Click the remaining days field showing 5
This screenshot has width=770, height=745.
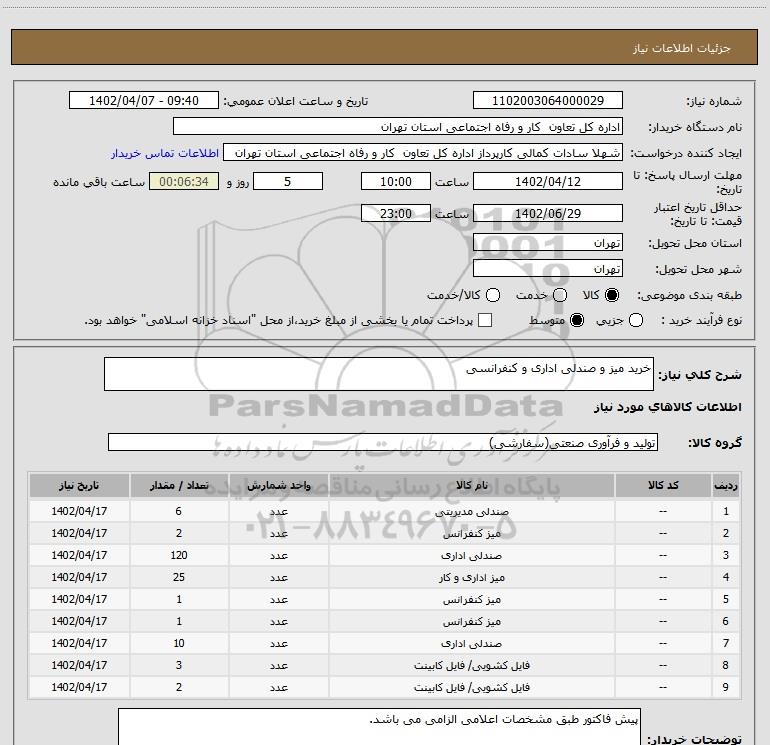(288, 182)
